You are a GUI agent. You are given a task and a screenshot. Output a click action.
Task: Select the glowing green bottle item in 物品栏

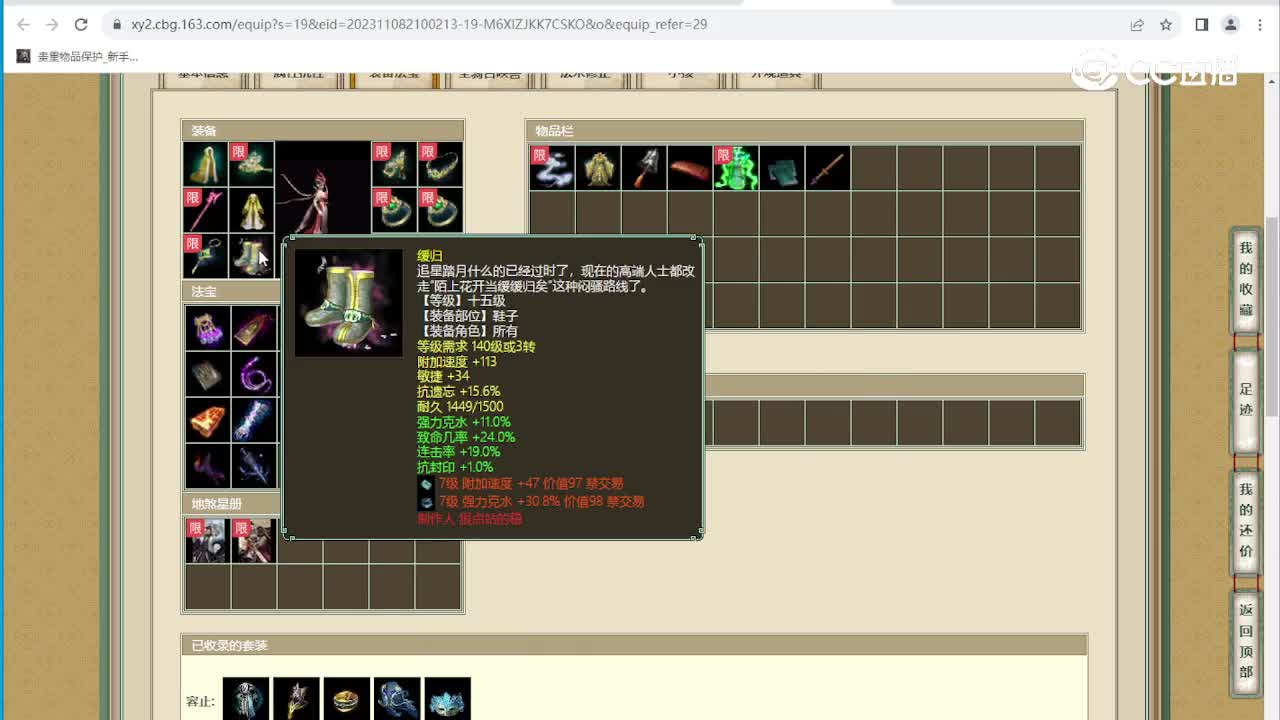point(736,168)
